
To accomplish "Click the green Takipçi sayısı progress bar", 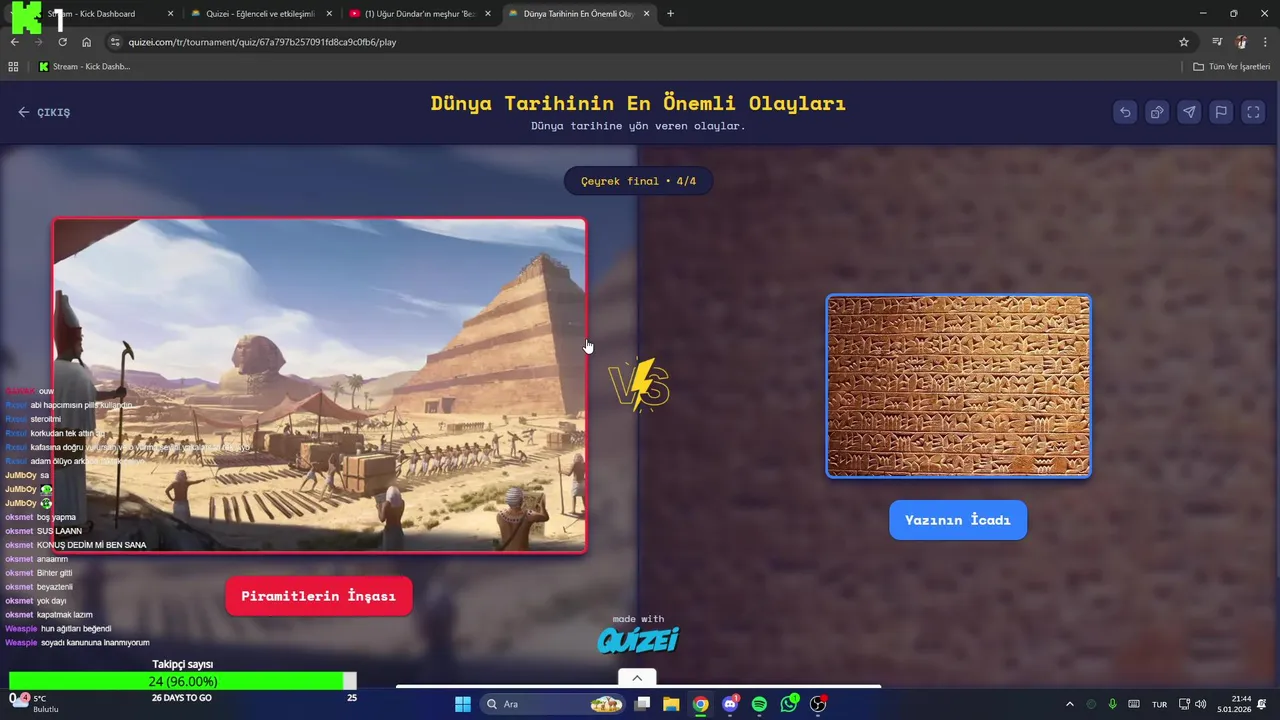I will tap(183, 681).
